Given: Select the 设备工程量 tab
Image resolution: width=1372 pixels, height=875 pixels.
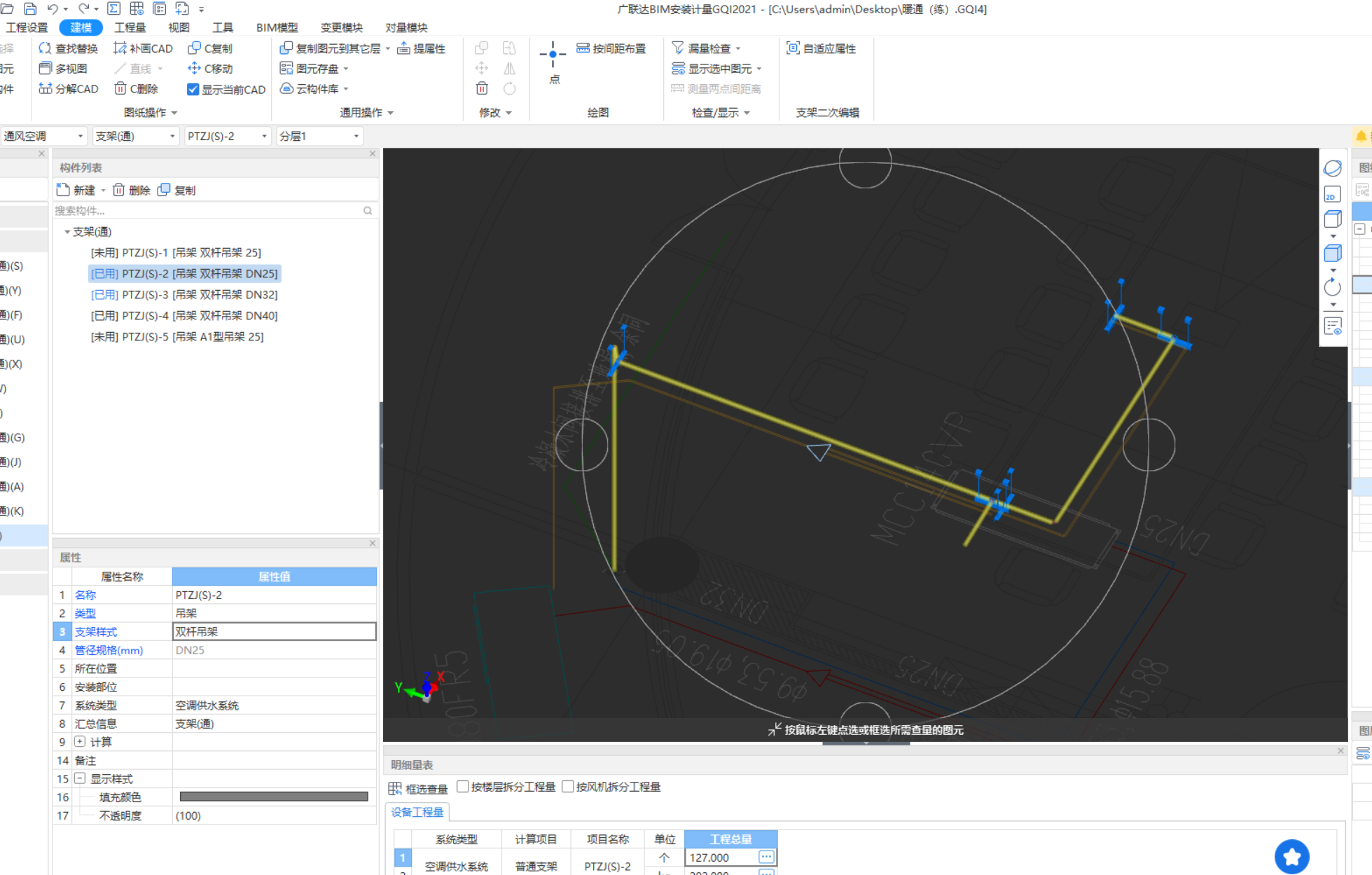Looking at the screenshot, I should pos(417,812).
